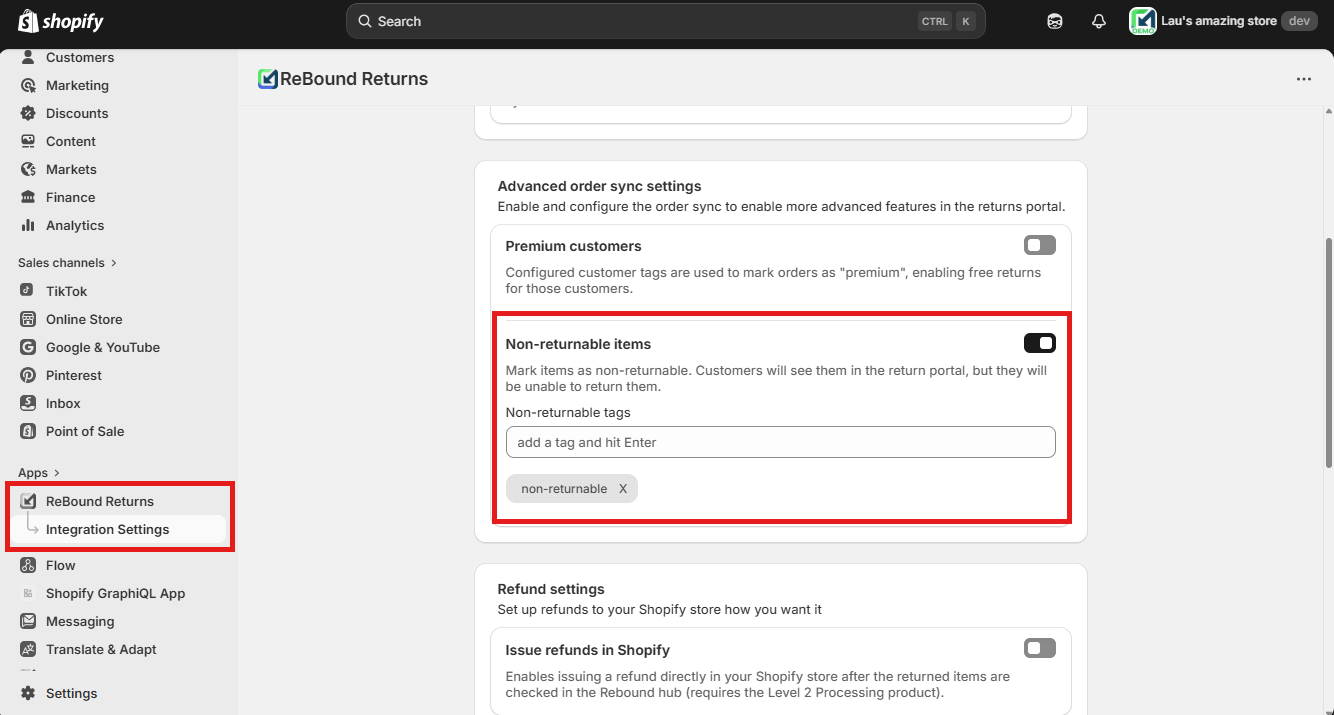Click the ReBound Returns page title
The width and height of the screenshot is (1334, 715).
point(354,79)
